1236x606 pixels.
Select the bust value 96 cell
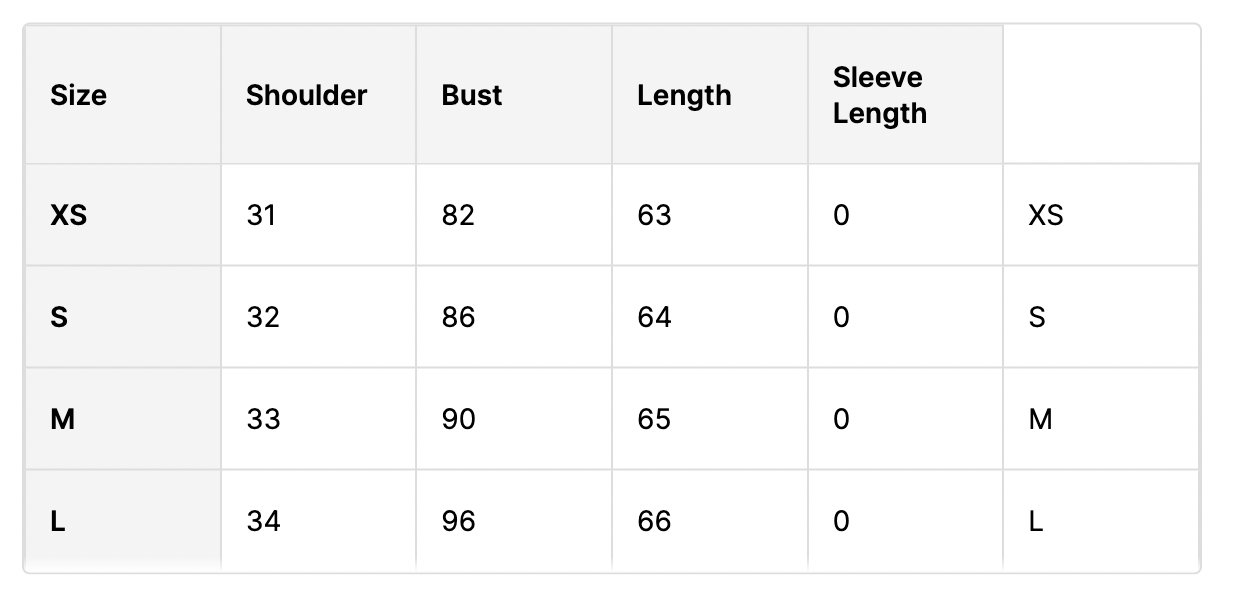click(514, 521)
